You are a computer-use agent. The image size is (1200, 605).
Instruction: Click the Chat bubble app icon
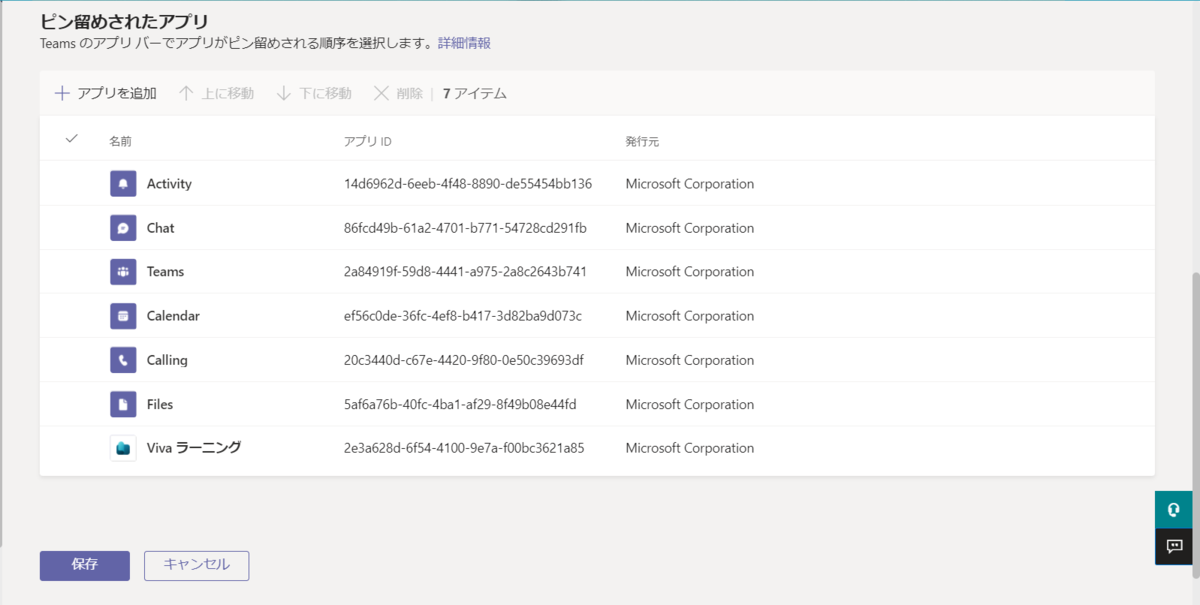pos(123,228)
